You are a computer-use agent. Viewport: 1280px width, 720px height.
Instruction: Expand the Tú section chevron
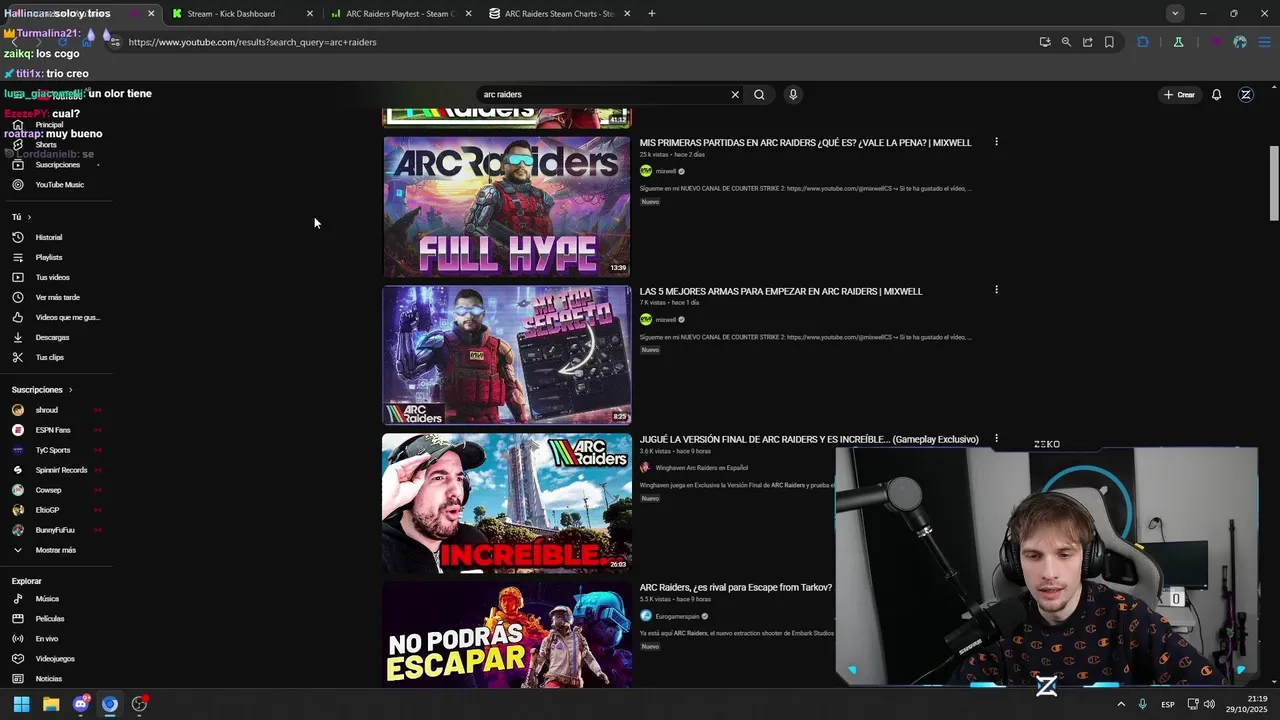(x=29, y=217)
